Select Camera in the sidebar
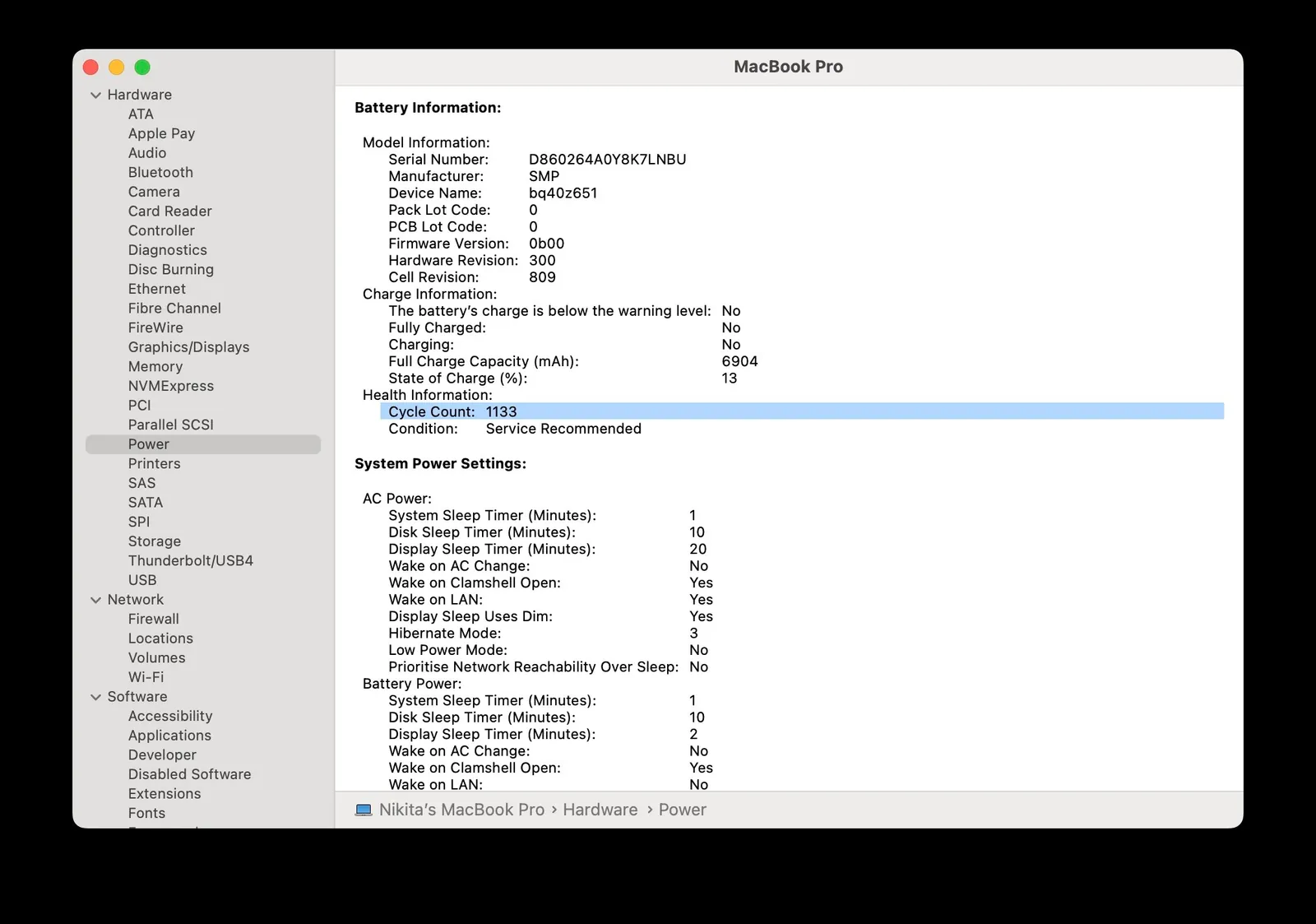This screenshot has width=1316, height=924. 154,192
